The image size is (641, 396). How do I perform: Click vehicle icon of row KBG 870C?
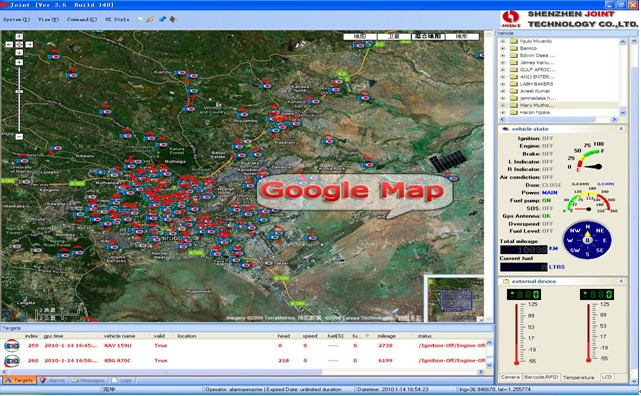click(x=12, y=361)
